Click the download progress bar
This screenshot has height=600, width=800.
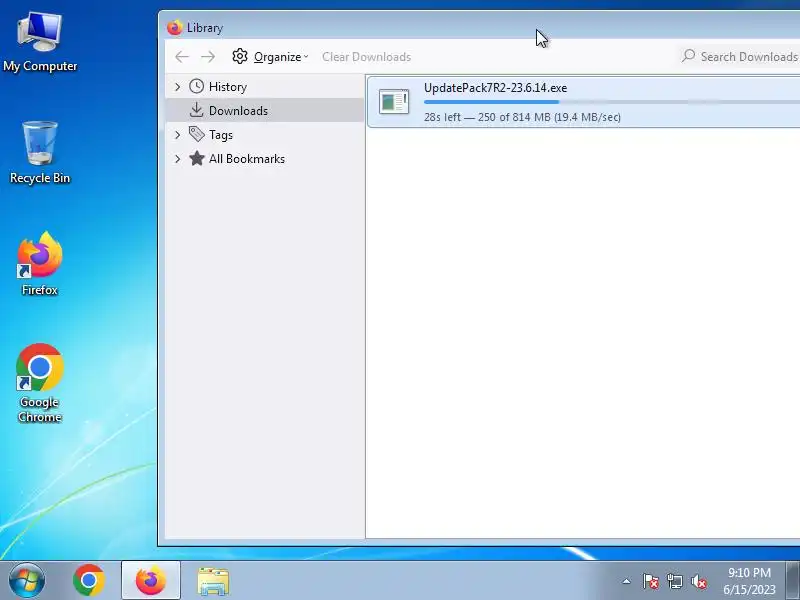(x=612, y=102)
